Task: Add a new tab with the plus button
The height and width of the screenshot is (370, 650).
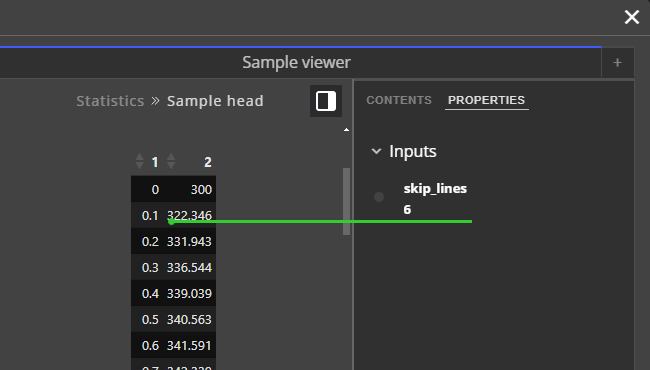Action: pyautogui.click(x=617, y=63)
